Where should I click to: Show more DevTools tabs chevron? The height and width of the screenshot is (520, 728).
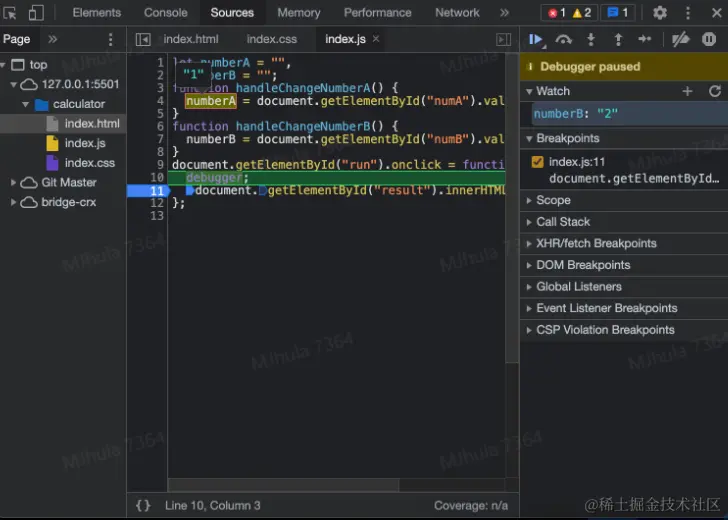pos(504,13)
